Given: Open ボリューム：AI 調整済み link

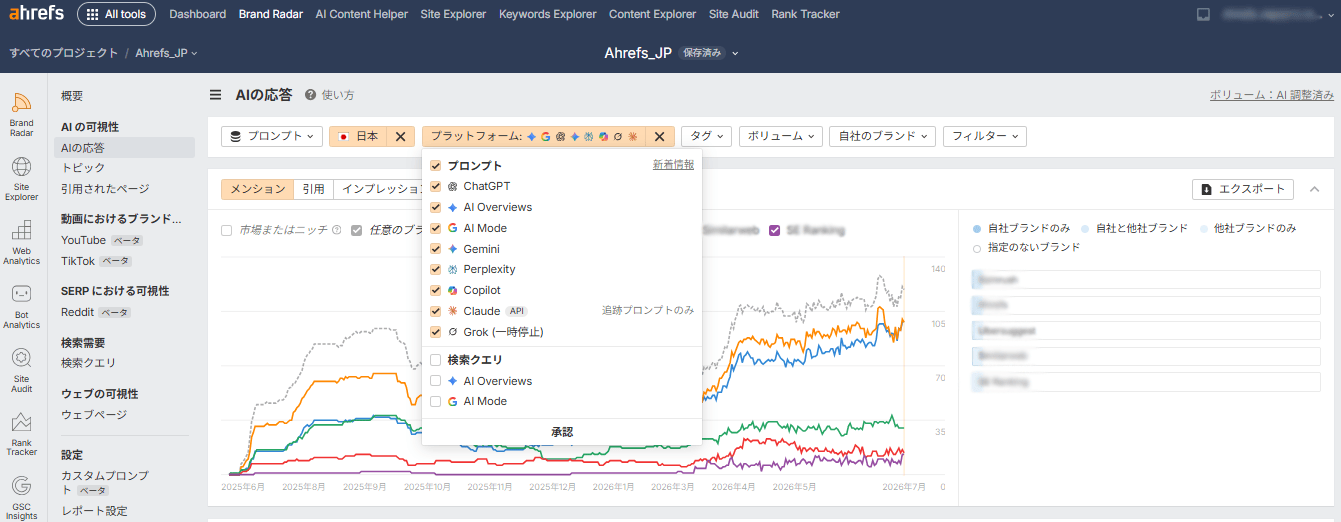Looking at the screenshot, I should point(1272,95).
